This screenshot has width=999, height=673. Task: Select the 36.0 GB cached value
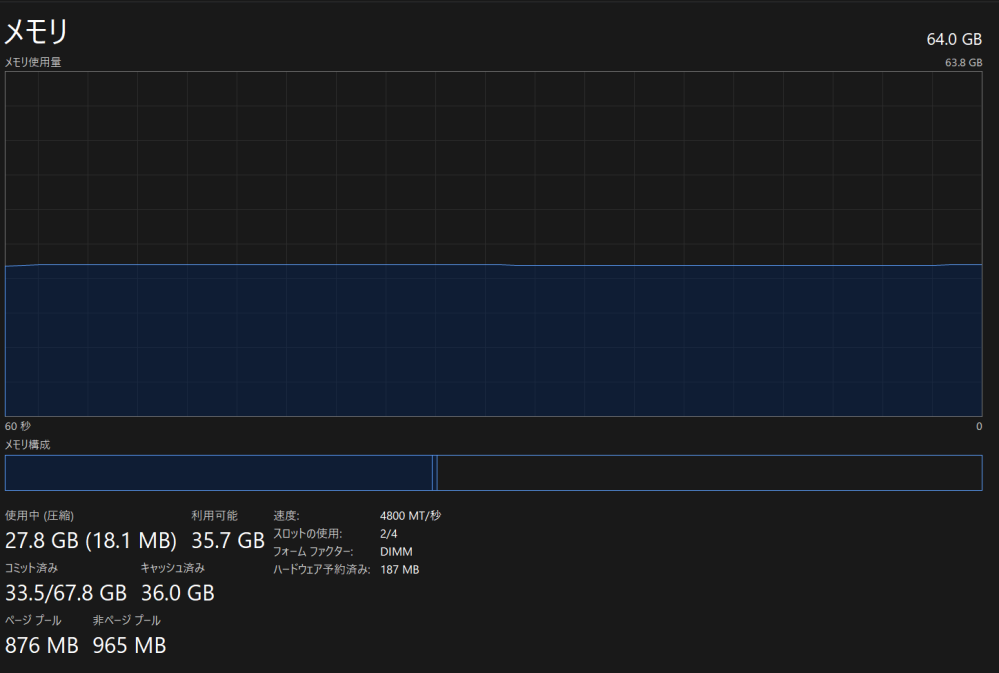[x=178, y=593]
